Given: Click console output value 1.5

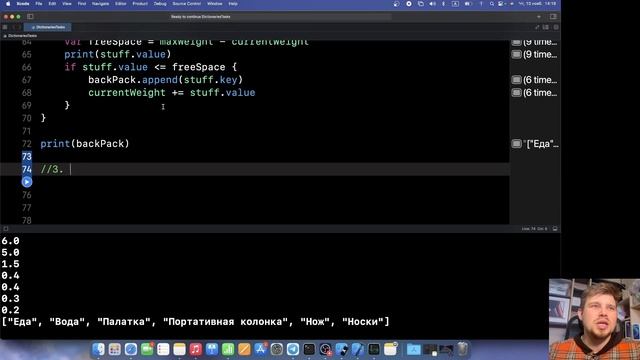Looking at the screenshot, I should 10,264.
